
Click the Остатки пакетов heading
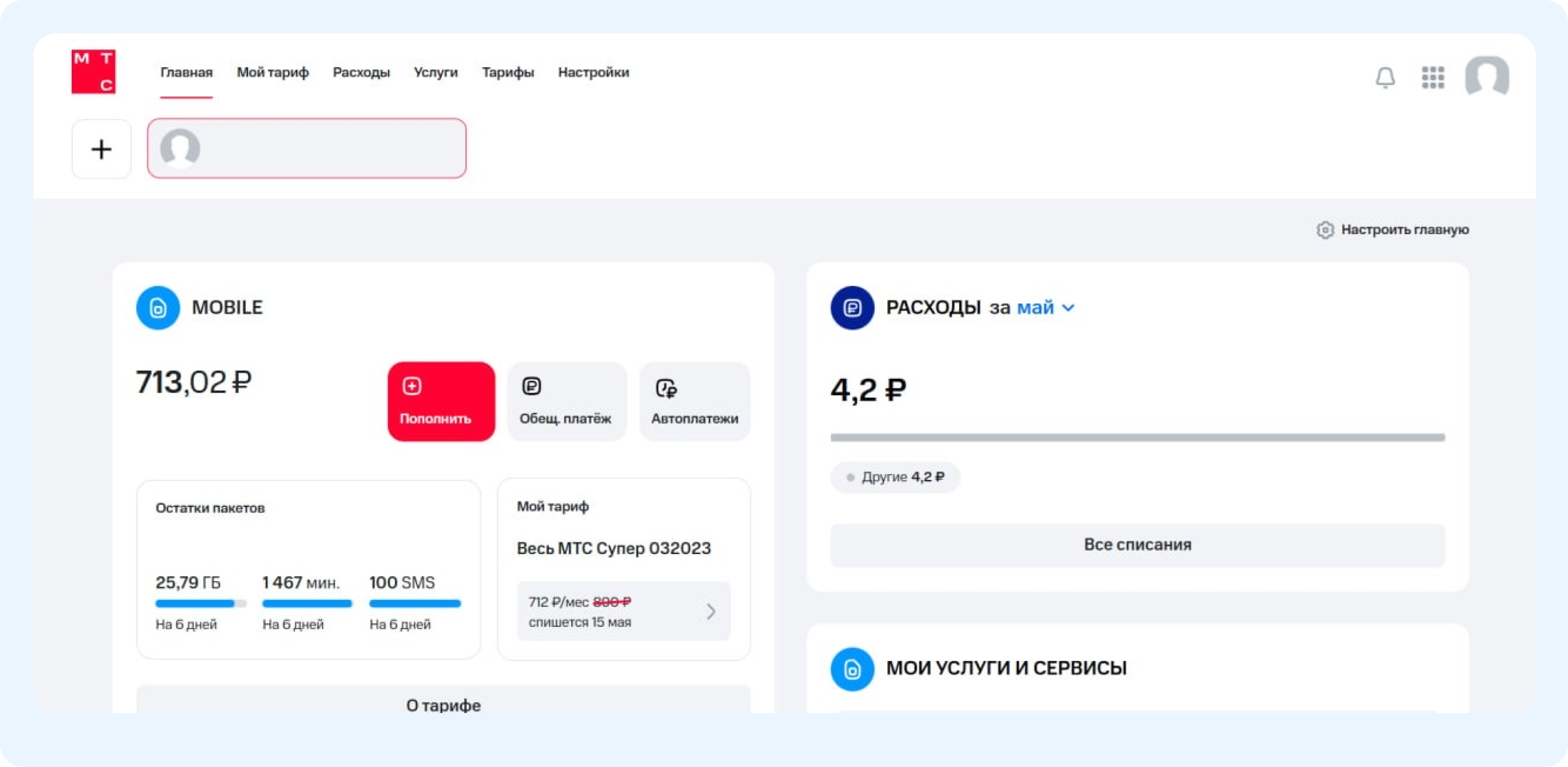210,508
